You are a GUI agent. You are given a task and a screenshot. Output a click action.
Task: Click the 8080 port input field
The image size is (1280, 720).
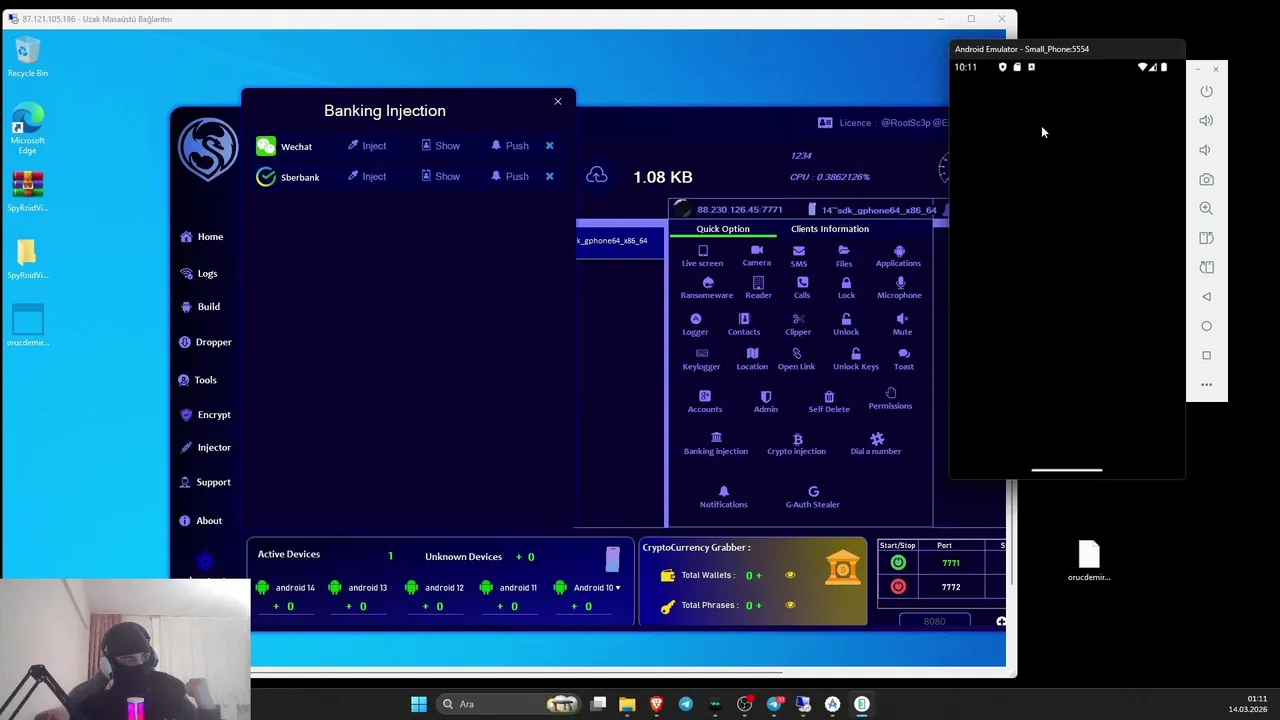tap(934, 621)
